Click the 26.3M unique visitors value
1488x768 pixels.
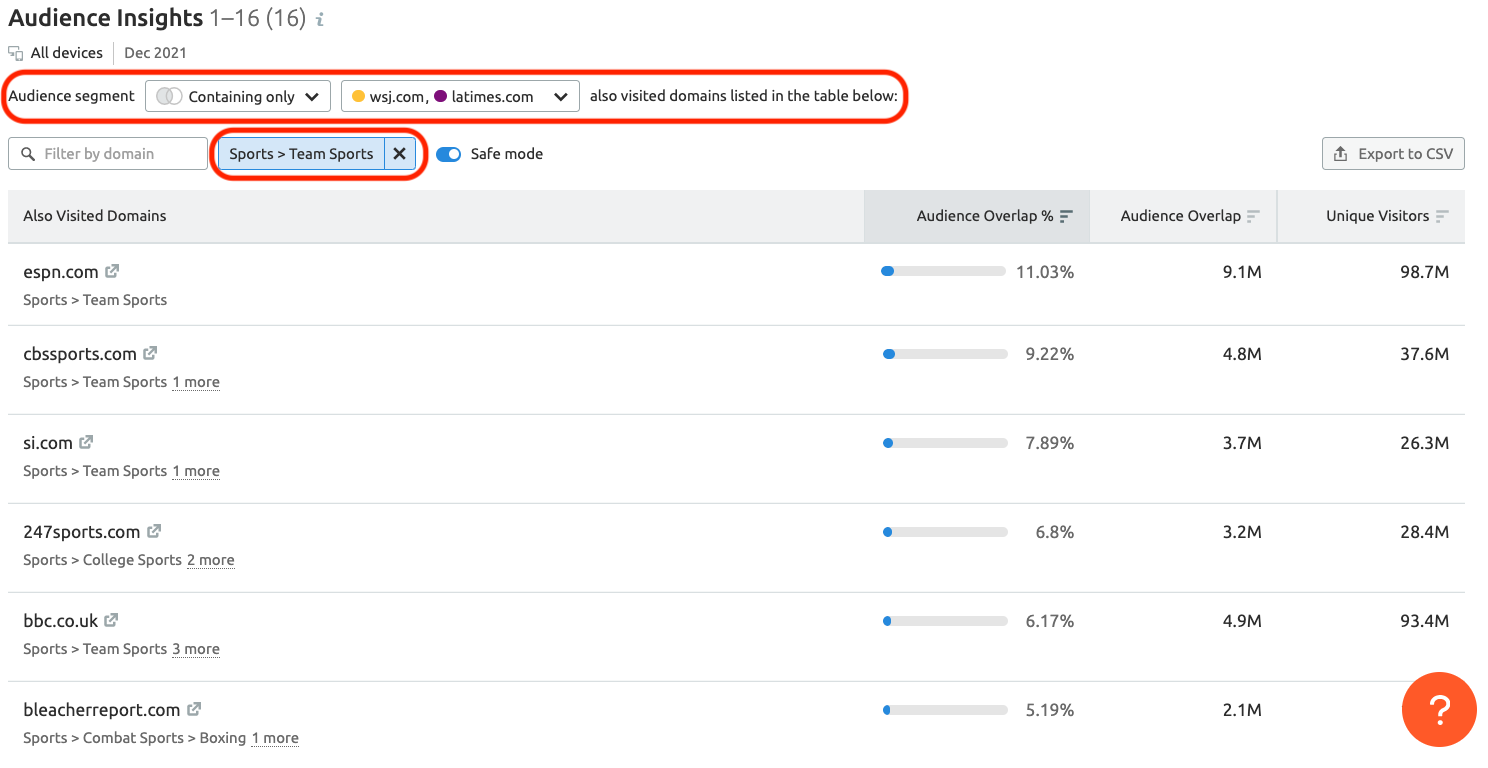pos(1424,442)
